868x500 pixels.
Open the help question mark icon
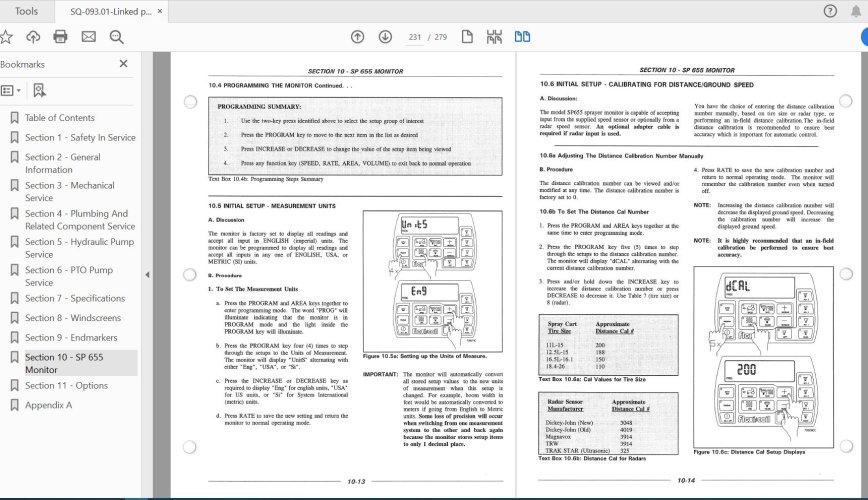830,11
